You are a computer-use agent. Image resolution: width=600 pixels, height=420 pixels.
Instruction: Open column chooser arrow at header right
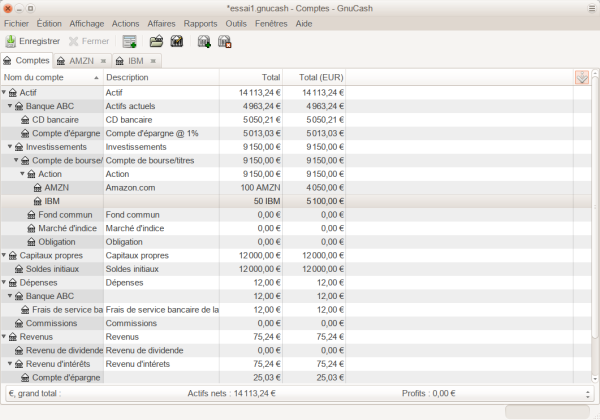(582, 78)
